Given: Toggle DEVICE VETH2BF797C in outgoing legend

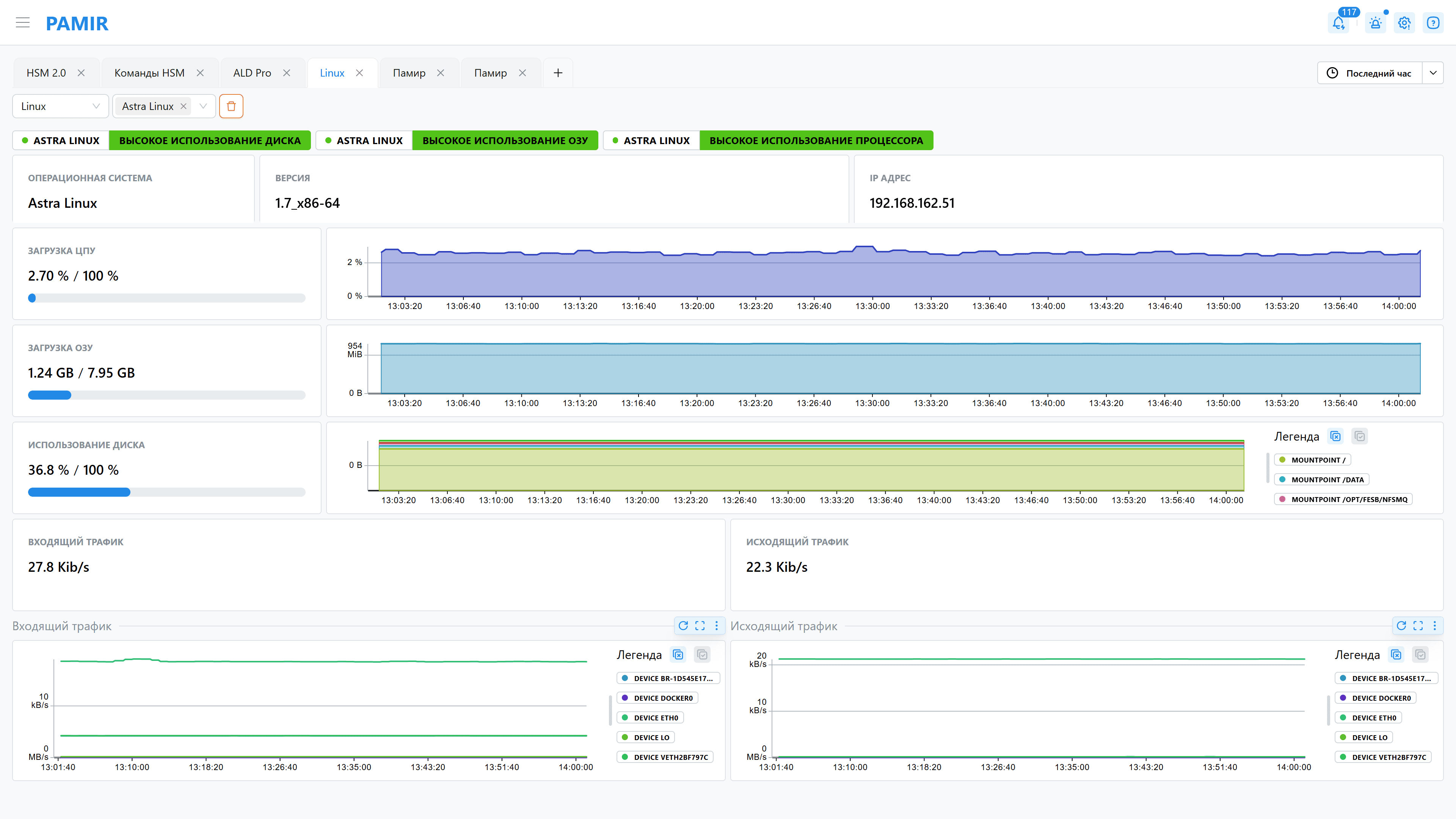Looking at the screenshot, I should pyautogui.click(x=1383, y=758).
